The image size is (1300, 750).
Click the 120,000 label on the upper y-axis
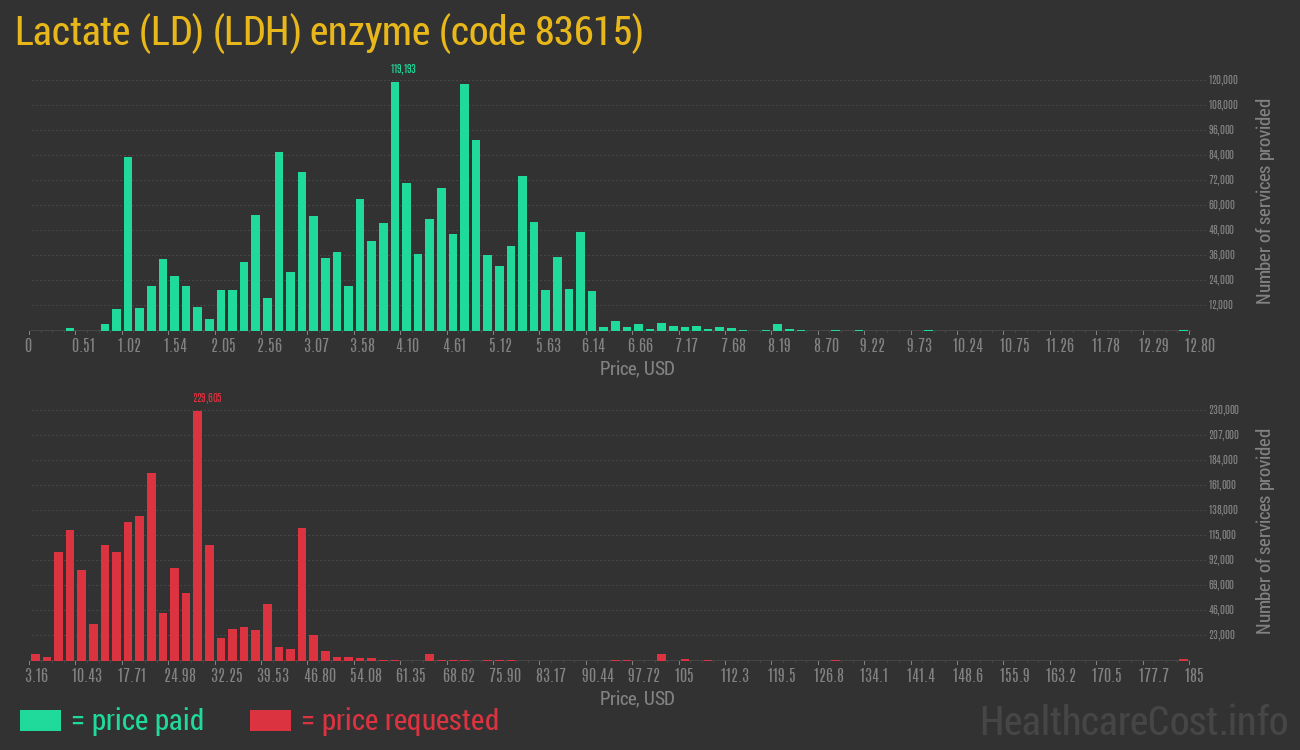point(1224,80)
